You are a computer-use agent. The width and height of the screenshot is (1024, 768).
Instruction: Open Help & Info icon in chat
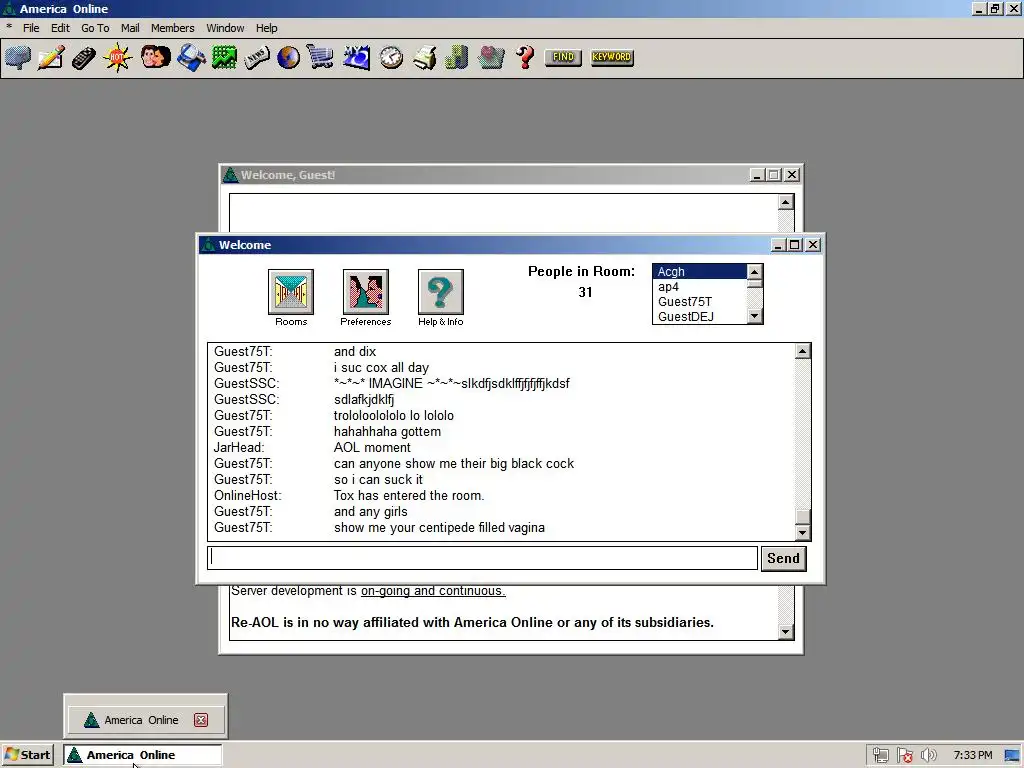coord(441,292)
